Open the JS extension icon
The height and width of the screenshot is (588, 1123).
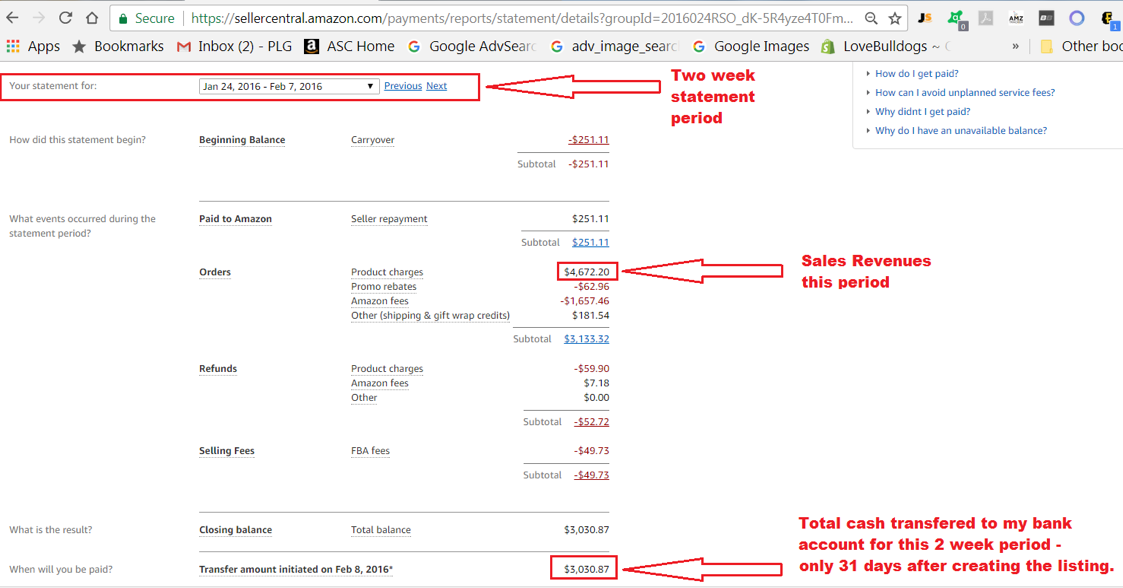coord(925,18)
